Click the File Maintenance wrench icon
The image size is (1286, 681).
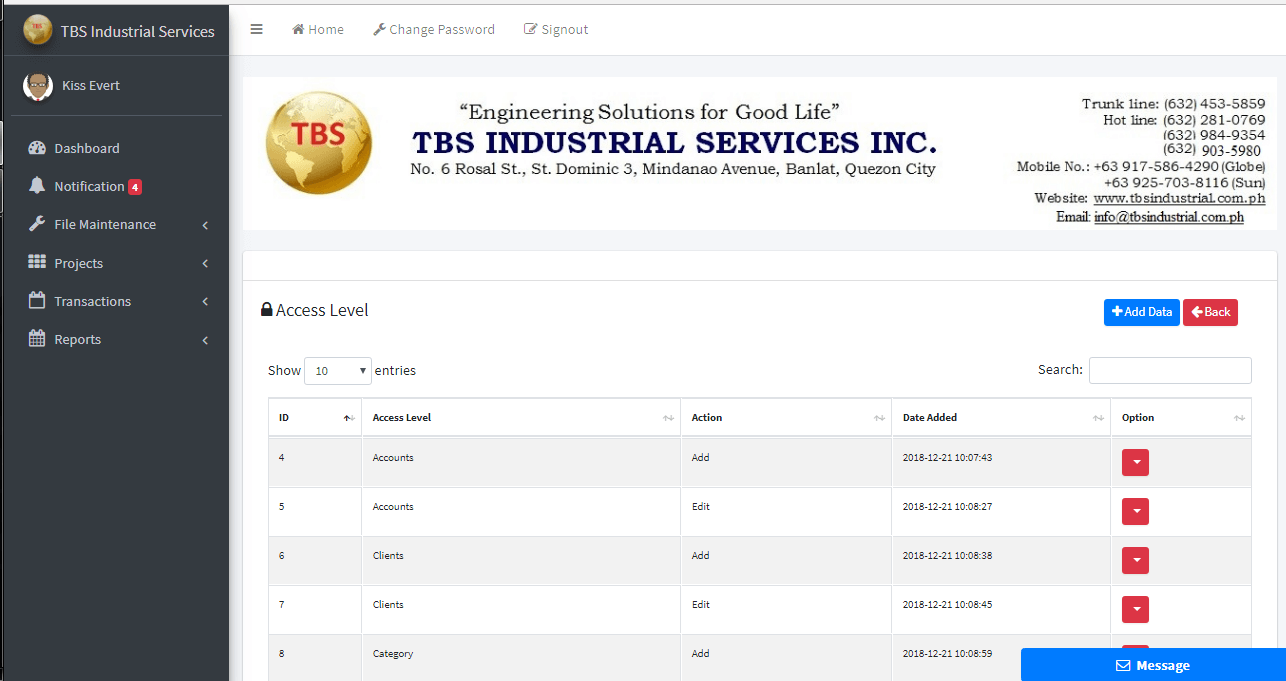(37, 224)
